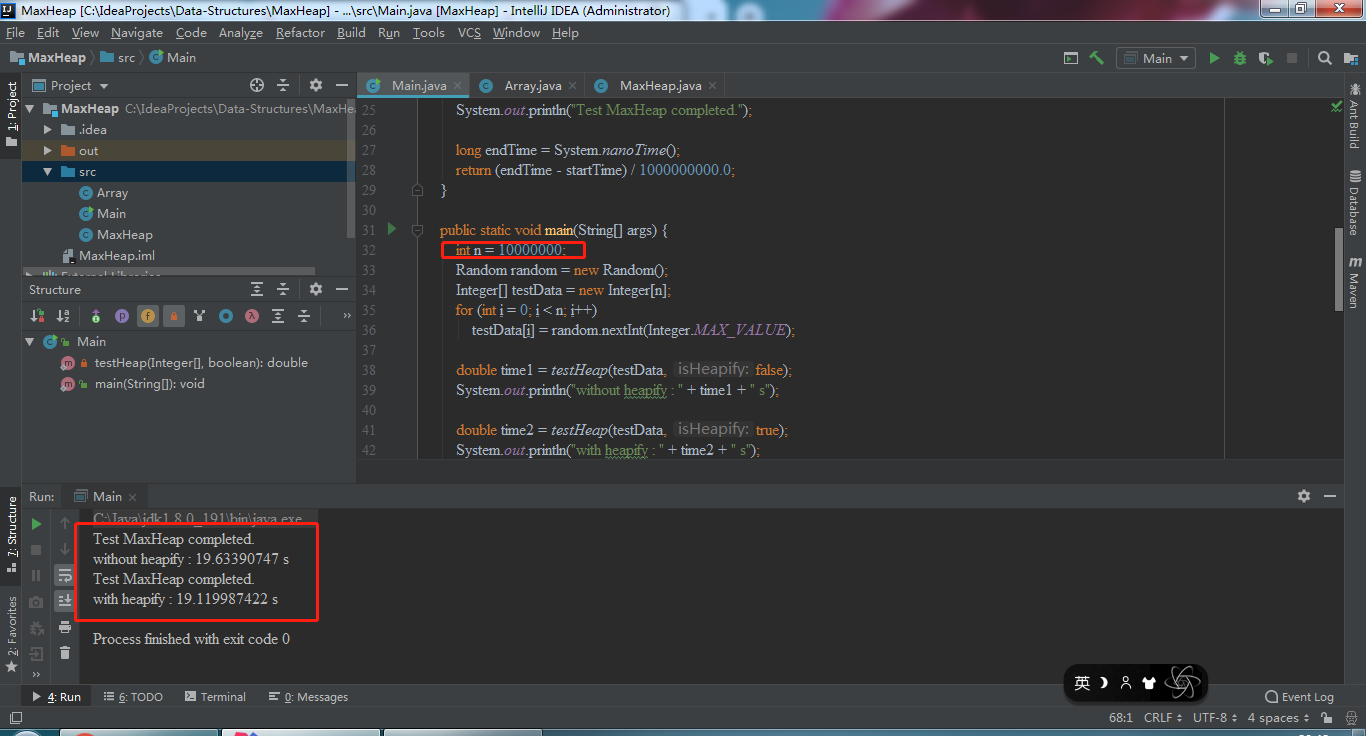Click the Down the Stack Trace arrow
1366x736 pixels.
coord(65,549)
